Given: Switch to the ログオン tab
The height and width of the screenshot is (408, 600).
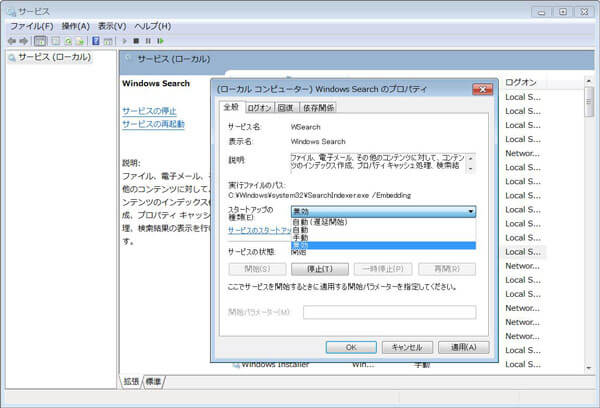Looking at the screenshot, I should pyautogui.click(x=259, y=108).
